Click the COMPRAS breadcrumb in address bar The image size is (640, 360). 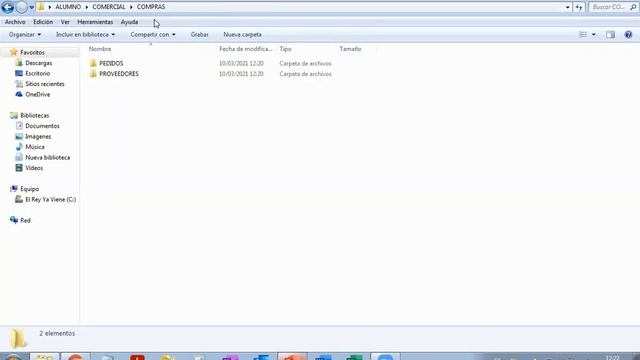(151, 7)
